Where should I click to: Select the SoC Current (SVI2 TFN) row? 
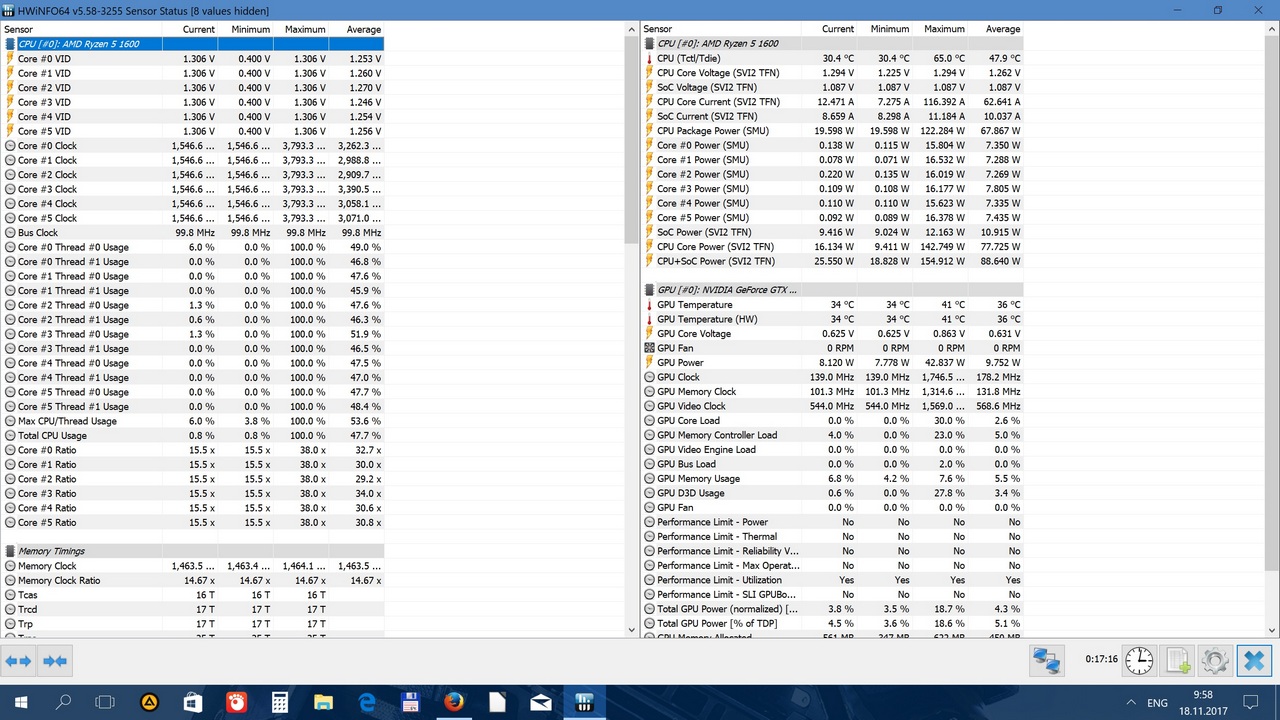click(x=832, y=116)
